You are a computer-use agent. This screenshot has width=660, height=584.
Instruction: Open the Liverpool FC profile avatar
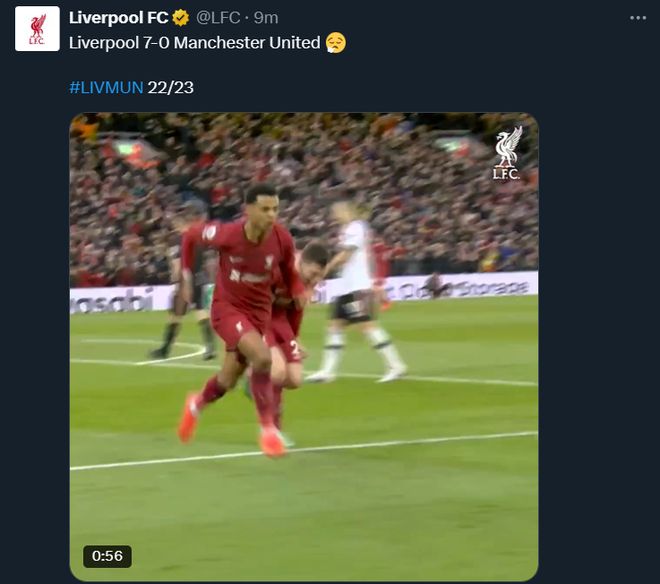pos(37,27)
